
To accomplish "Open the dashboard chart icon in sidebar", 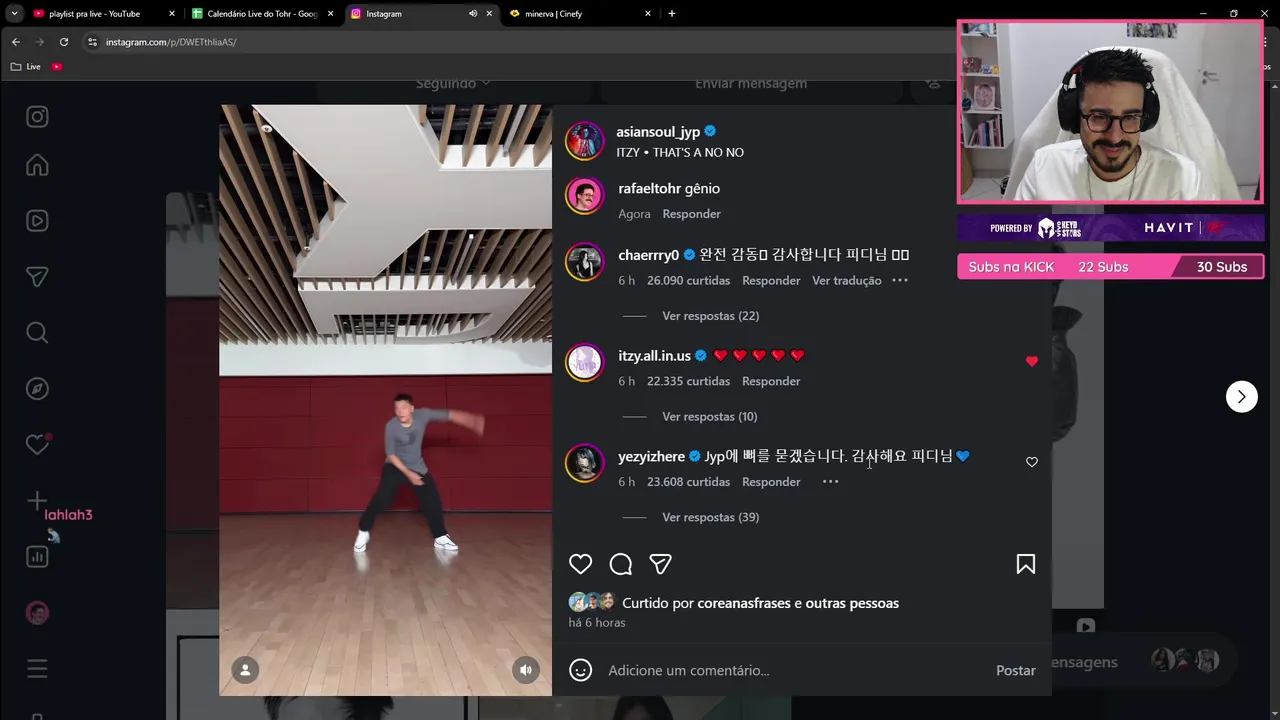I will point(37,557).
